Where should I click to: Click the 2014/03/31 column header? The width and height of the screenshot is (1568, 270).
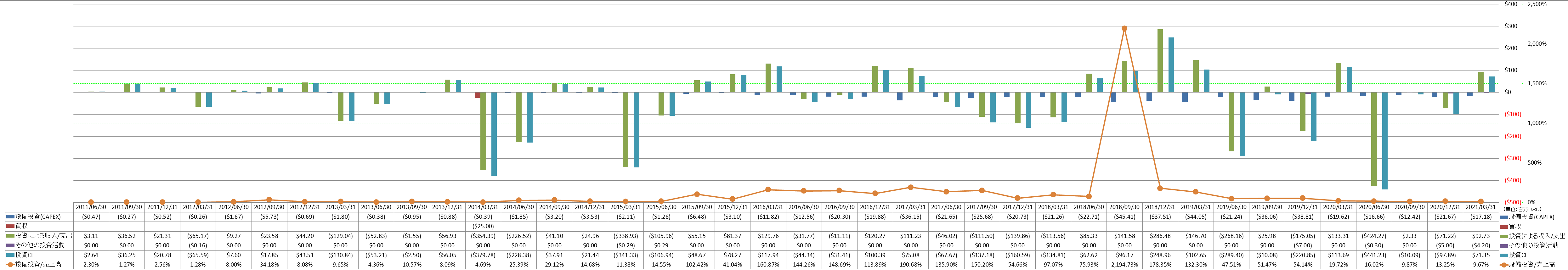tap(483, 207)
